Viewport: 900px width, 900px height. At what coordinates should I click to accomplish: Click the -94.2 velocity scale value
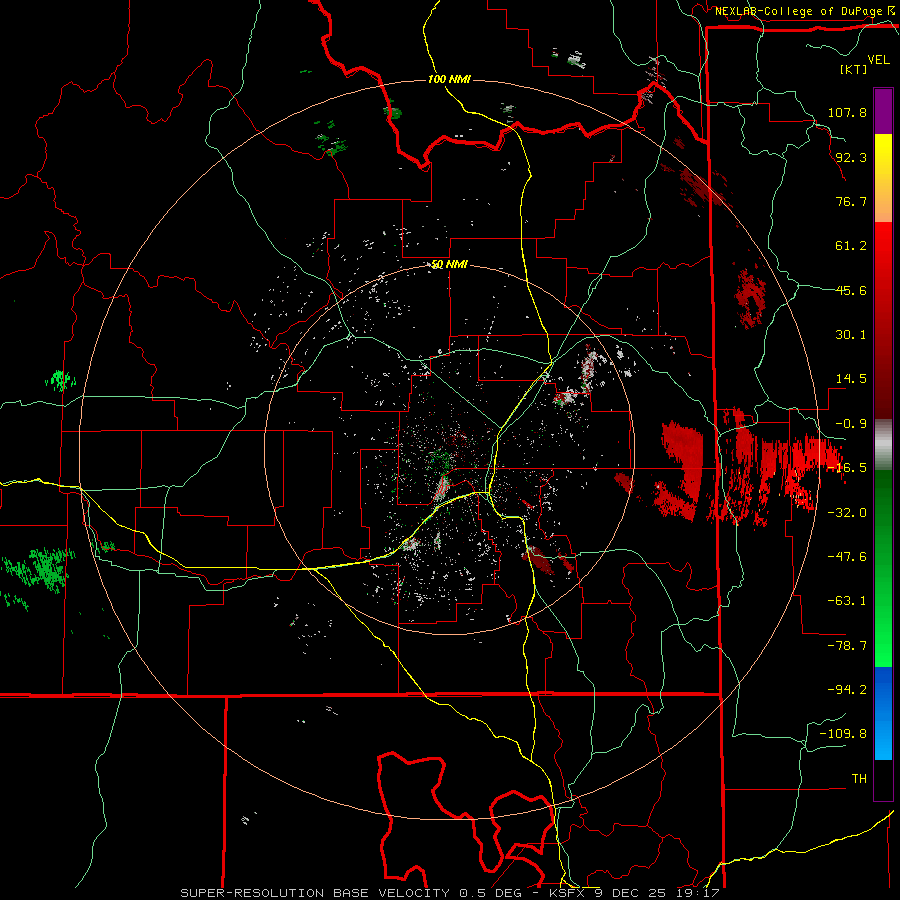tap(847, 690)
